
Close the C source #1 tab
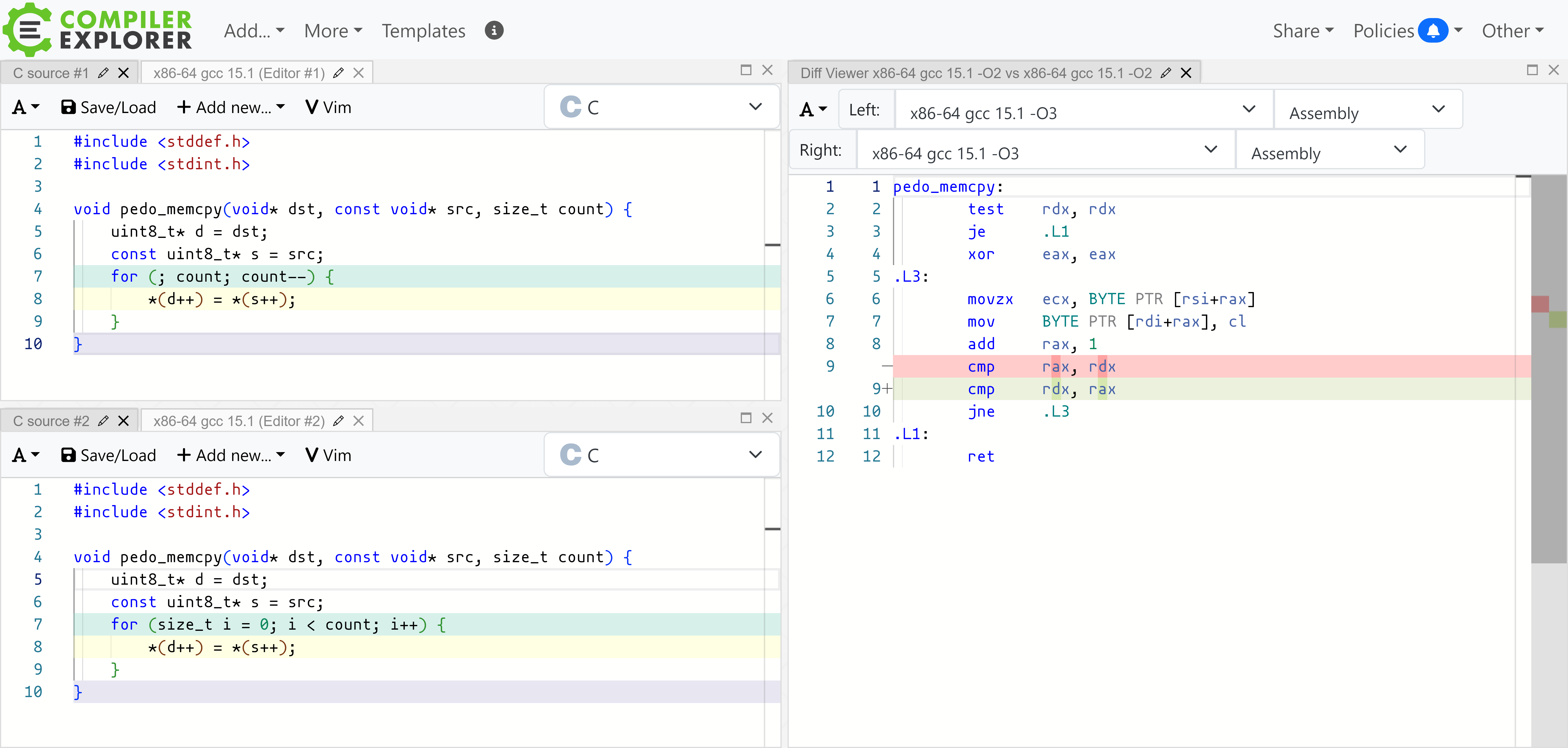pyautogui.click(x=123, y=73)
